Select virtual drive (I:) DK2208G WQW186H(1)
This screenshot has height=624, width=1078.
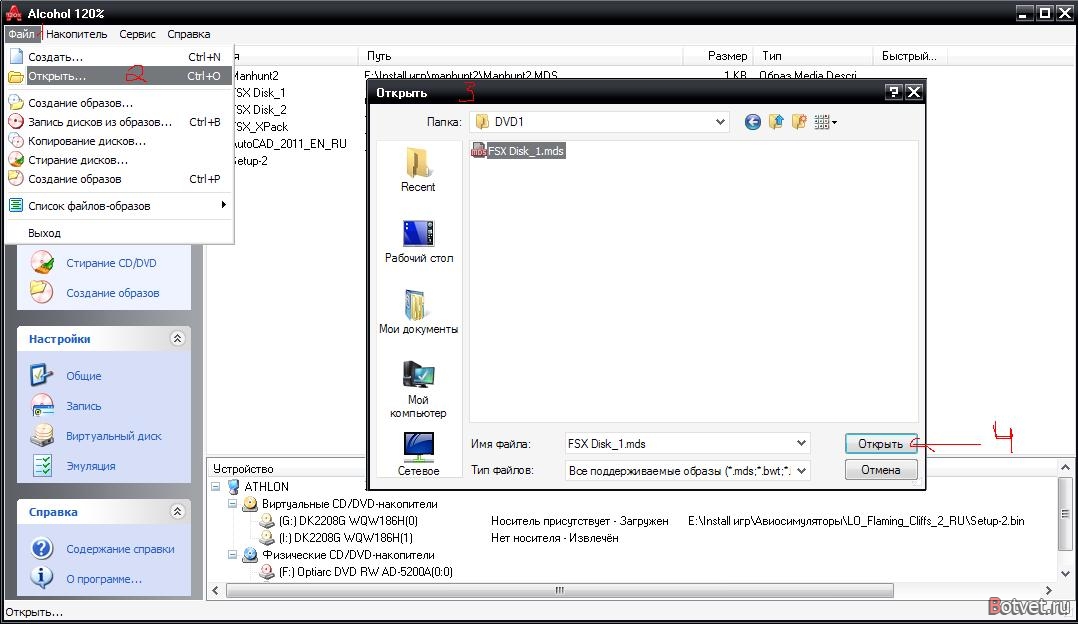(346, 537)
